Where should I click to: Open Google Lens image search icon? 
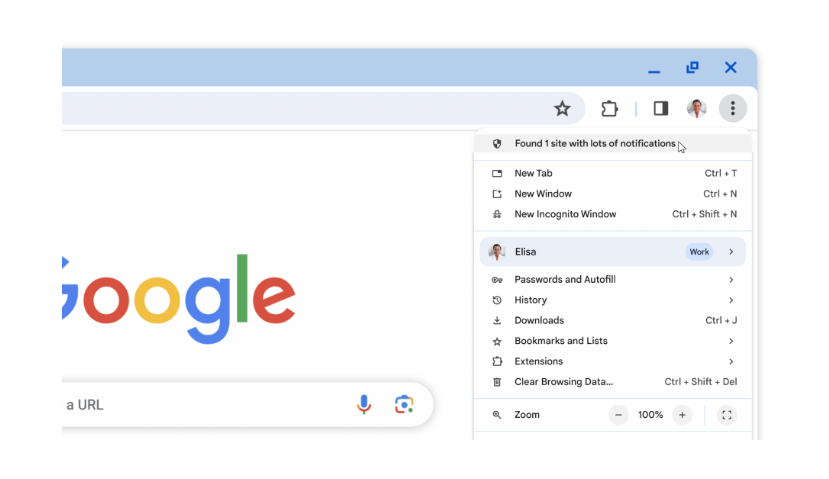coord(404,404)
